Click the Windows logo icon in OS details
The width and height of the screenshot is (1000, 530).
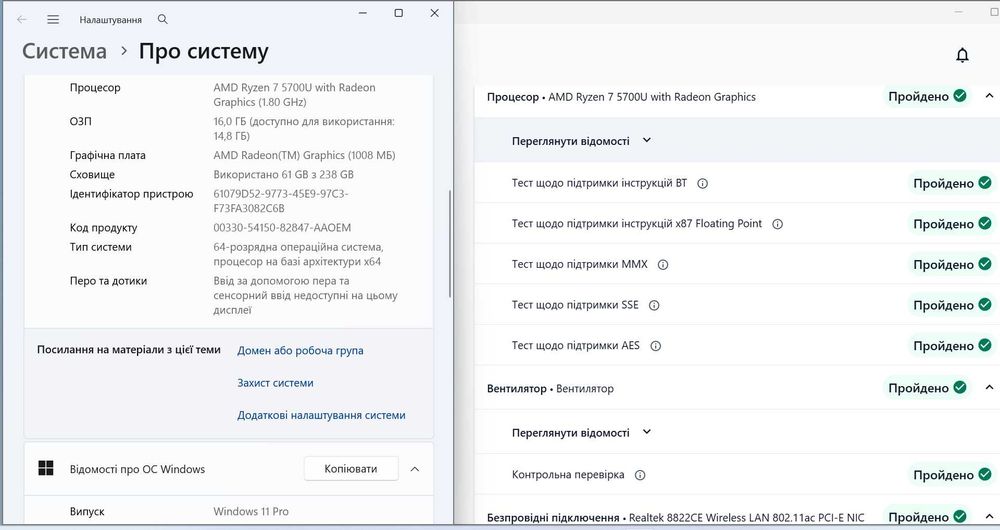point(46,469)
